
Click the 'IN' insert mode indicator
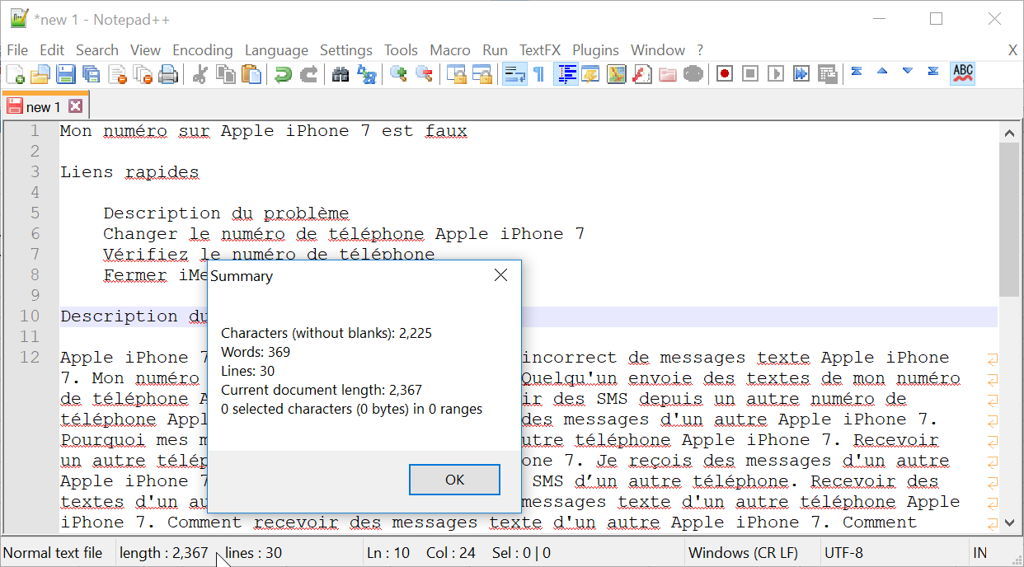pos(980,553)
